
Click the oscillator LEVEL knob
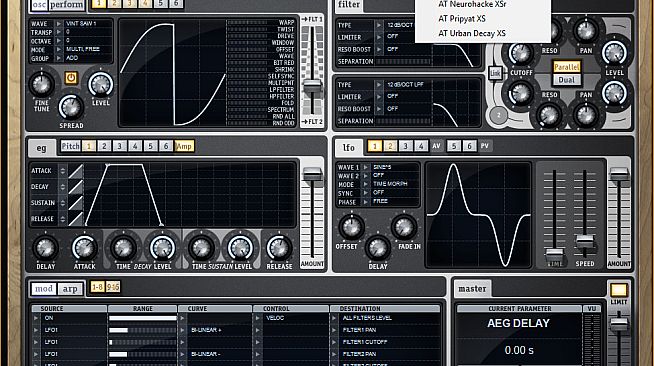[x=101, y=84]
